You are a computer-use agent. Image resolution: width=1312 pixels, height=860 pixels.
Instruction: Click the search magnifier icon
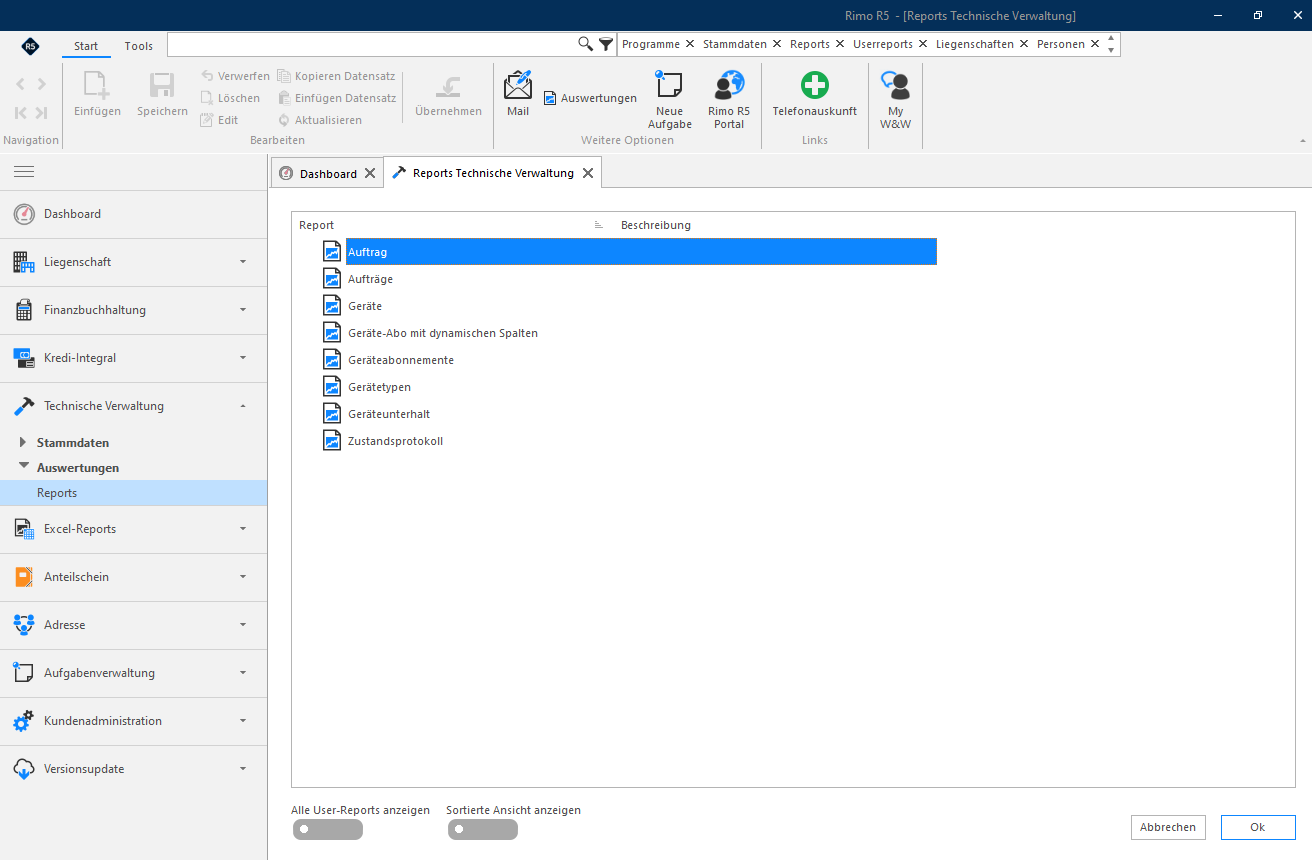click(586, 44)
